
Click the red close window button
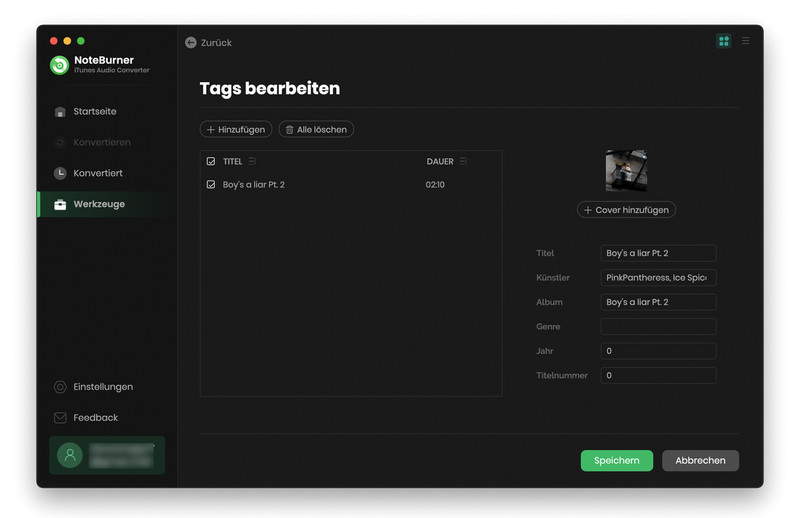coord(54,41)
